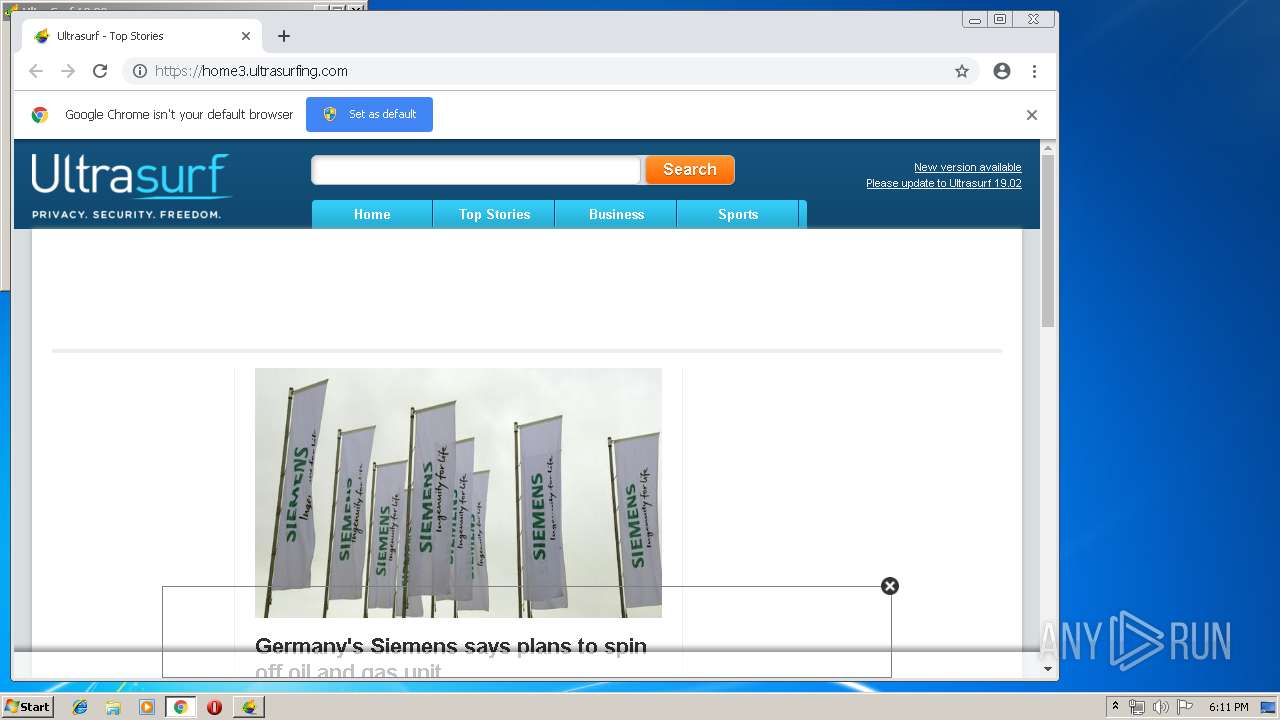Set Chrome as default browser
Screen dimensions: 1280x720
tap(369, 114)
